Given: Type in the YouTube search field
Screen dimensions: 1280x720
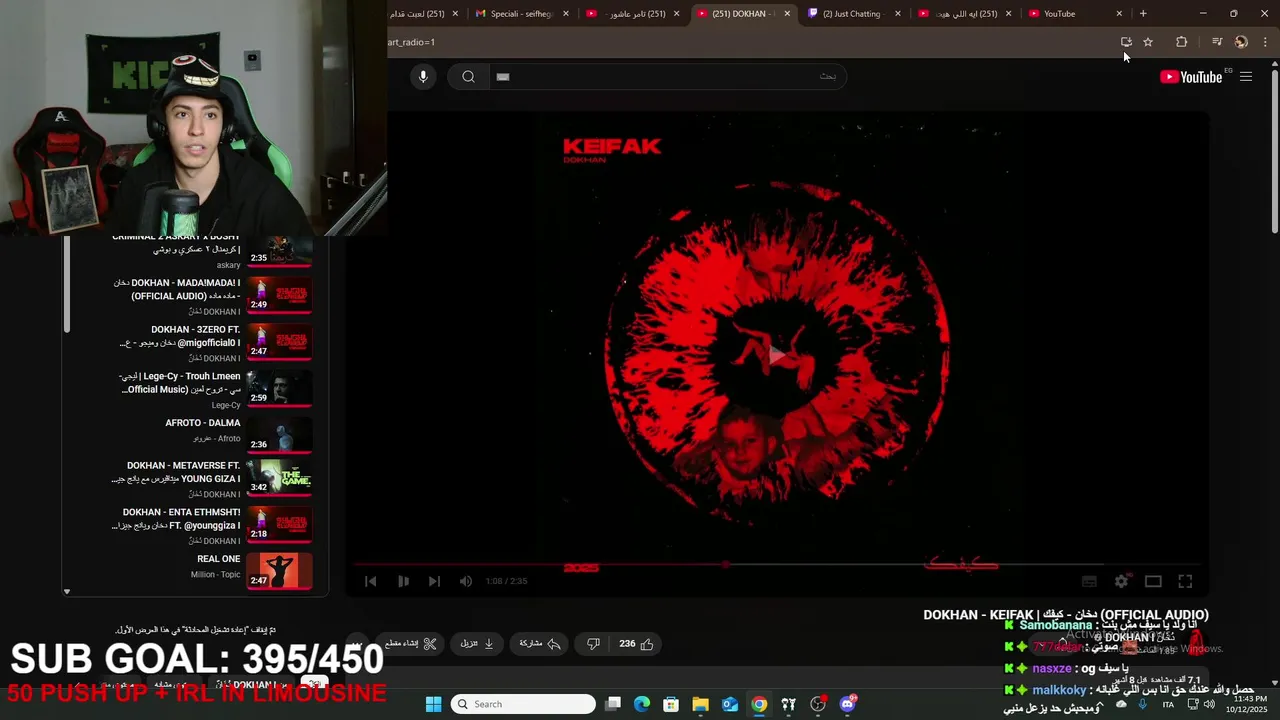Looking at the screenshot, I should 668,77.
